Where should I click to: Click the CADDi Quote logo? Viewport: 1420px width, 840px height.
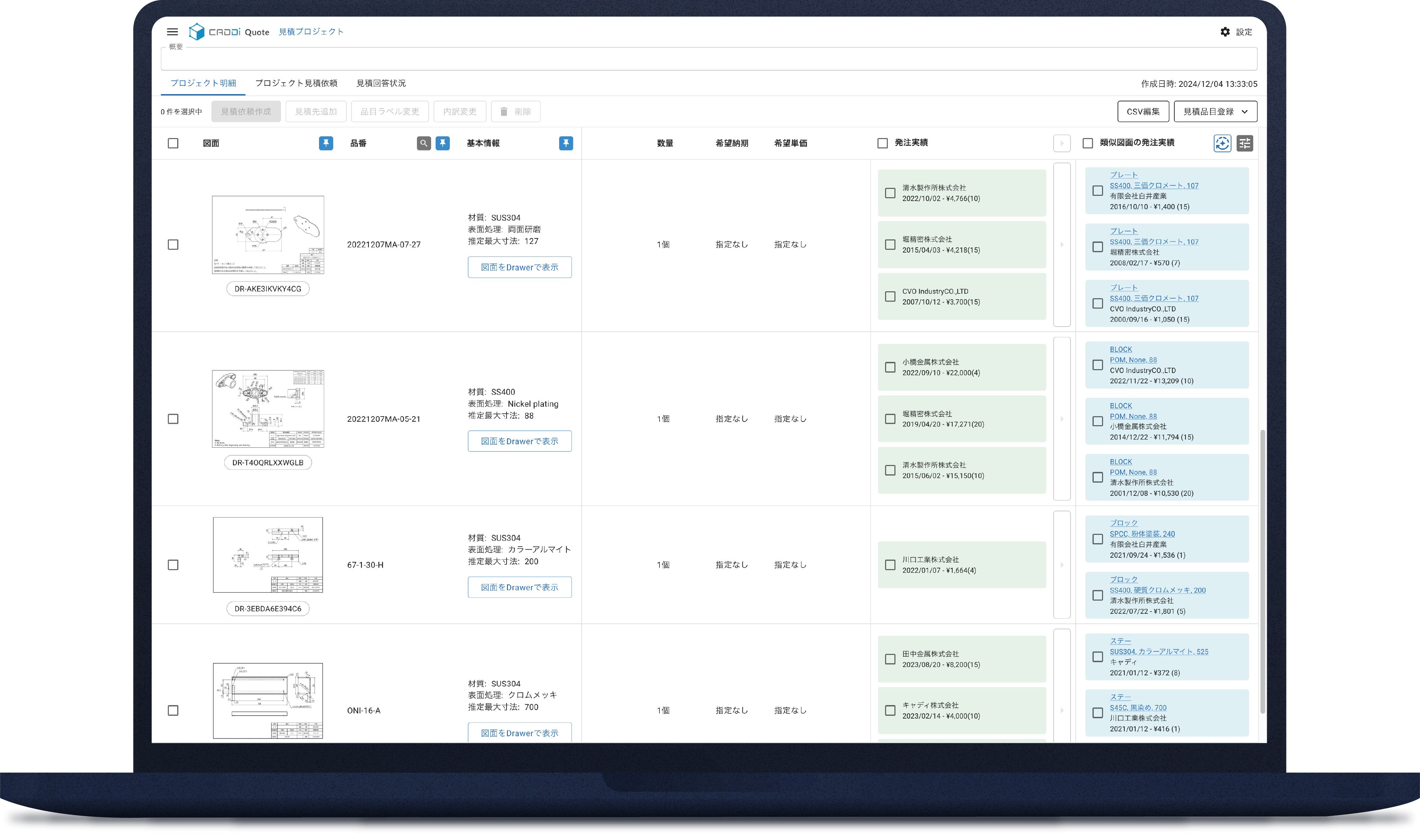click(x=229, y=32)
